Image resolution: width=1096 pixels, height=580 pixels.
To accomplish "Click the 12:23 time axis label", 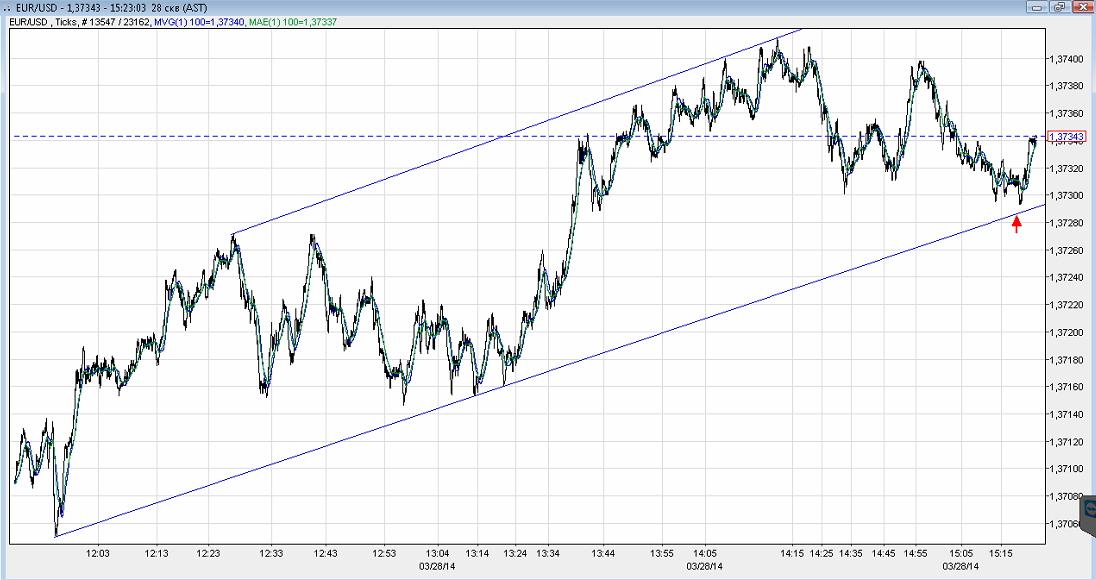I will 208,553.
